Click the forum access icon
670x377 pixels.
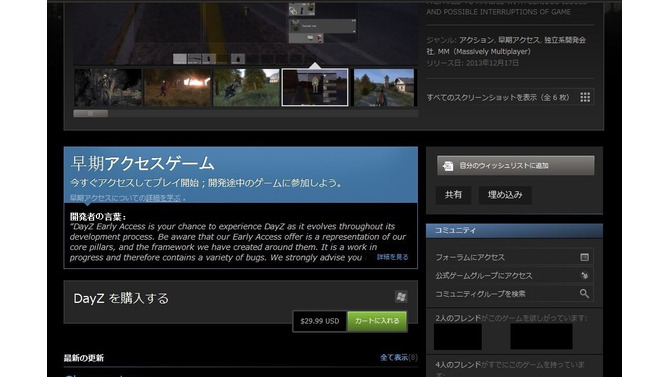[x=584, y=257]
